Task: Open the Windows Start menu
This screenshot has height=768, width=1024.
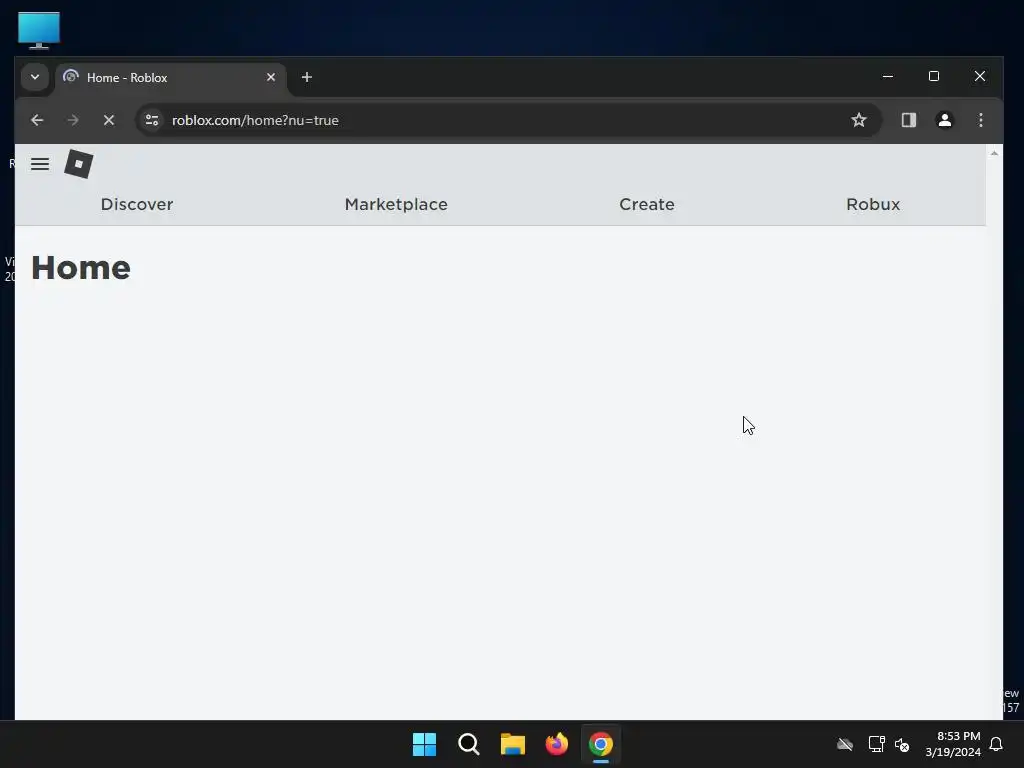Action: [x=424, y=744]
